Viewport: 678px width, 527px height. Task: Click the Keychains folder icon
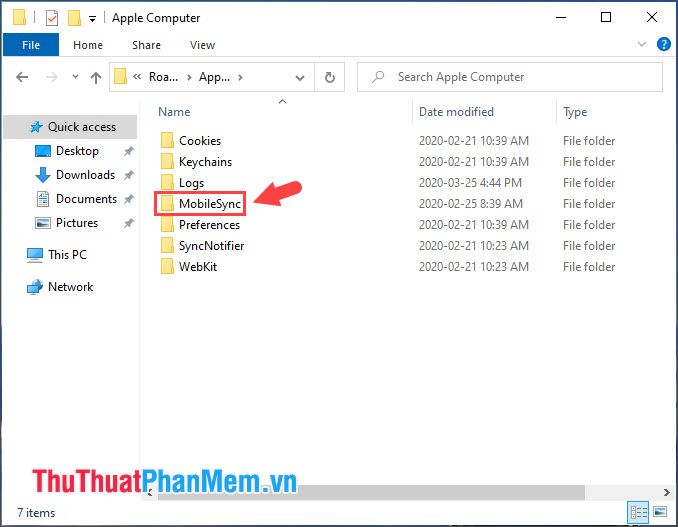(x=167, y=162)
